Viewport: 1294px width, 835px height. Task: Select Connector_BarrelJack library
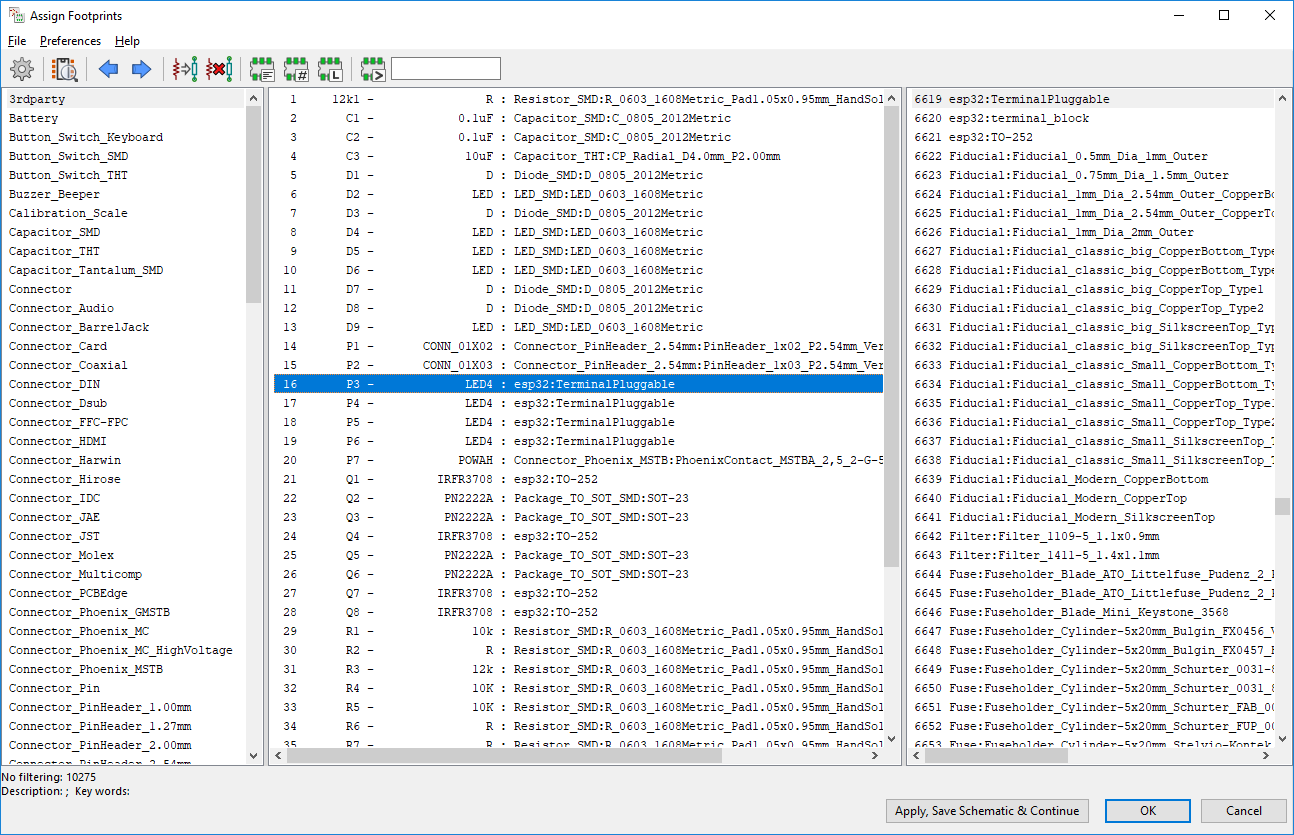tap(125, 327)
